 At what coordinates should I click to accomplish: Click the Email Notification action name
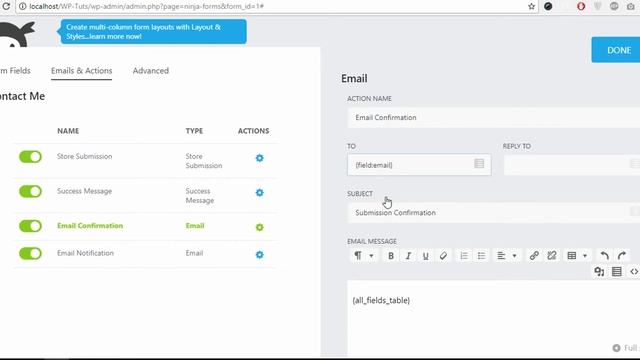85,253
